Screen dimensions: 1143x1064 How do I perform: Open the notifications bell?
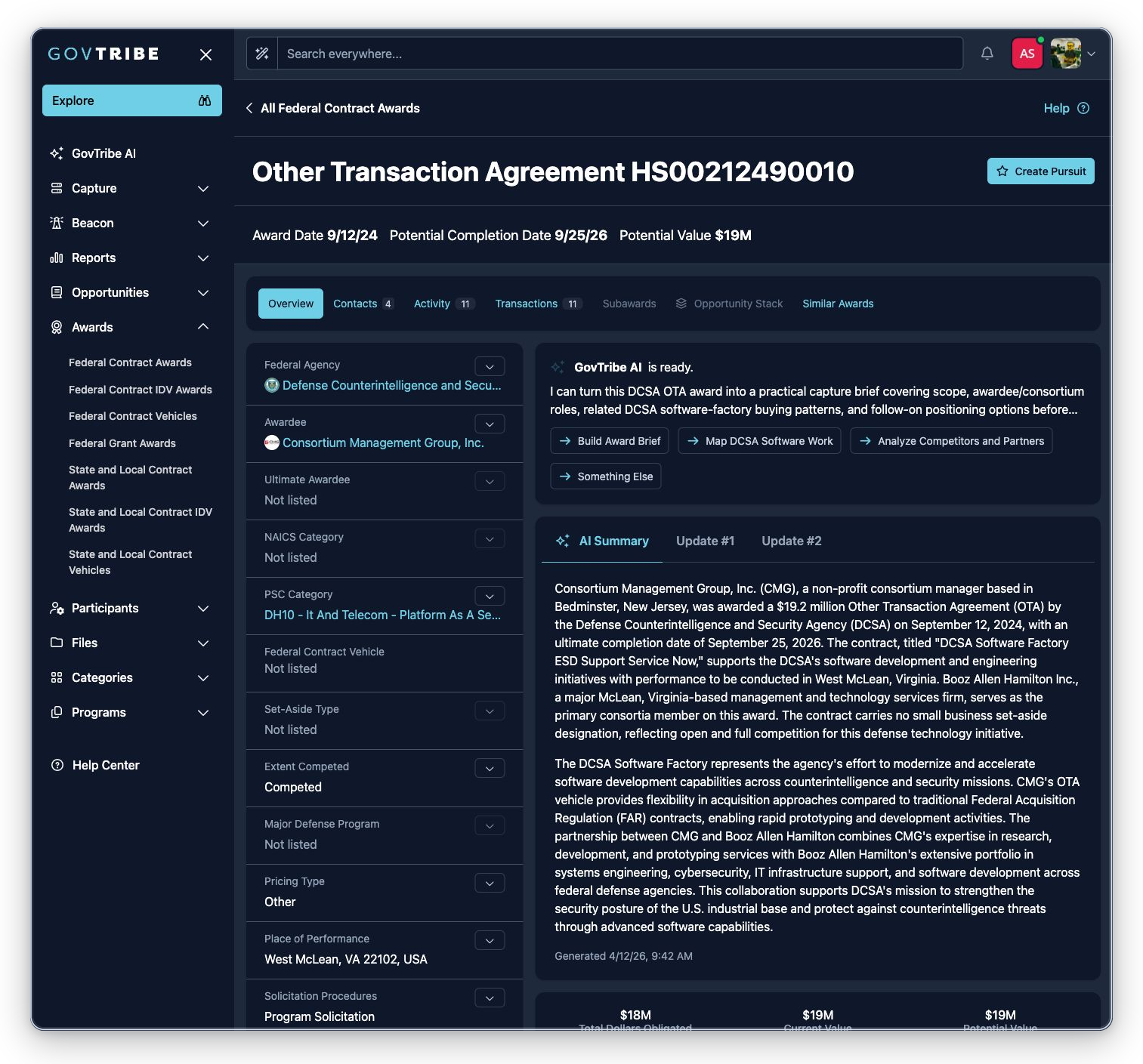pyautogui.click(x=987, y=53)
